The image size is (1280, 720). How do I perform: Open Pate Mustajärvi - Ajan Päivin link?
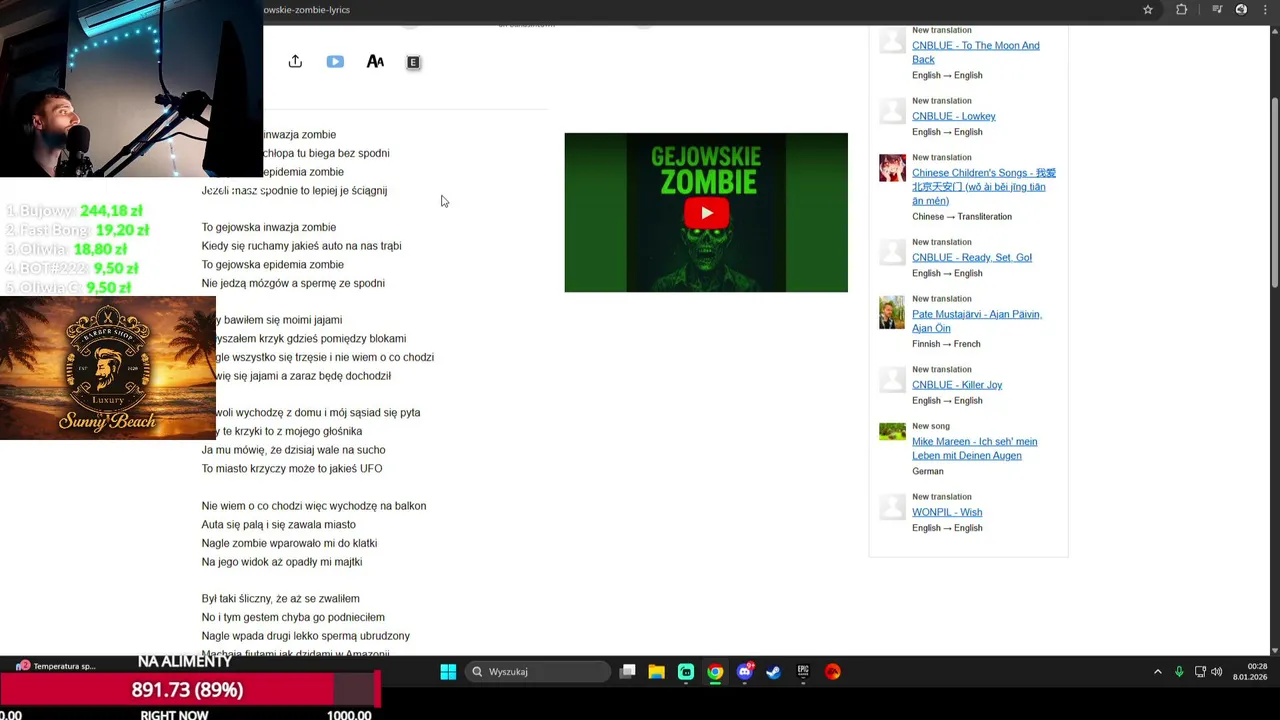coord(976,321)
